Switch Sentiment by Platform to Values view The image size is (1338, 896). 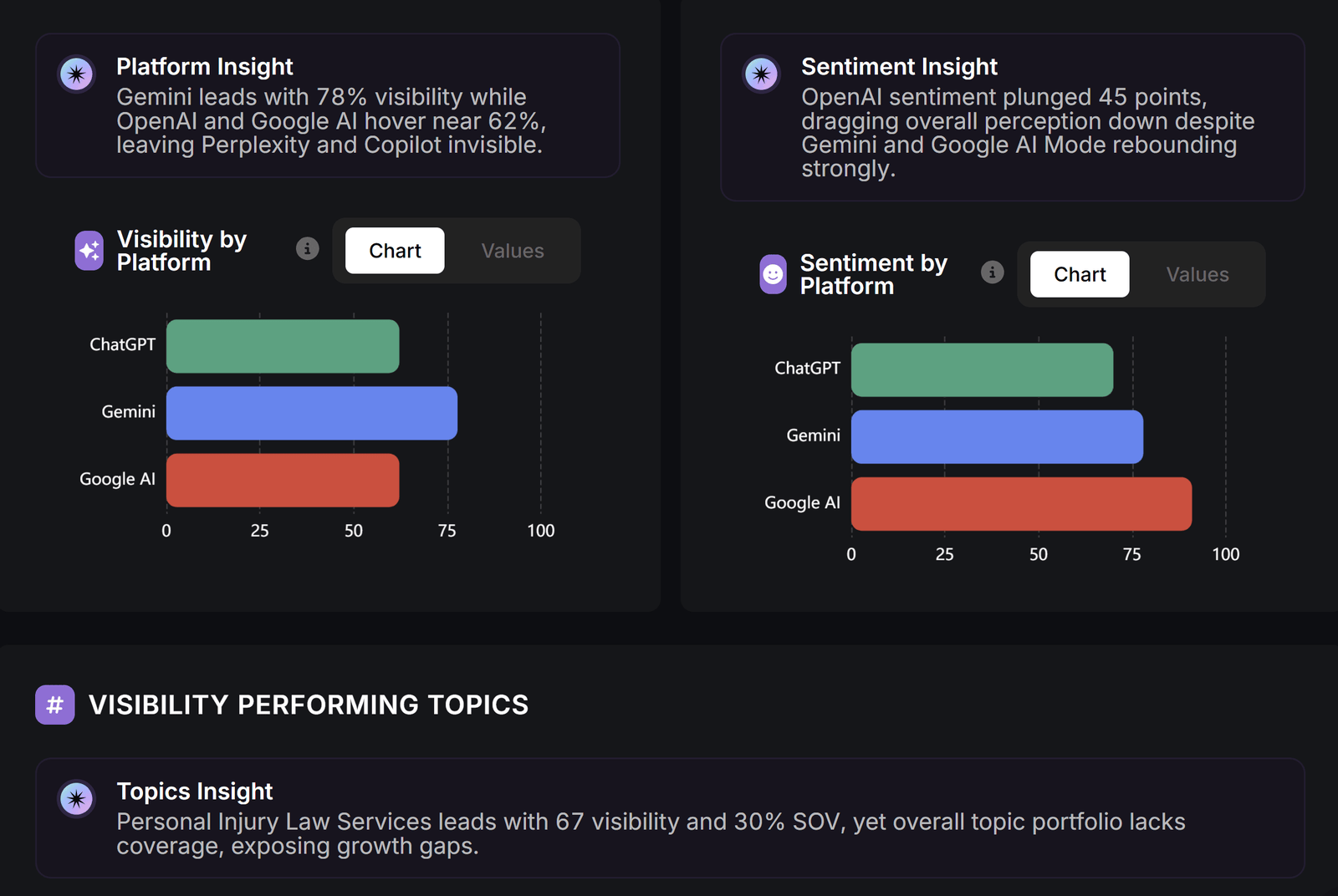click(x=1198, y=274)
